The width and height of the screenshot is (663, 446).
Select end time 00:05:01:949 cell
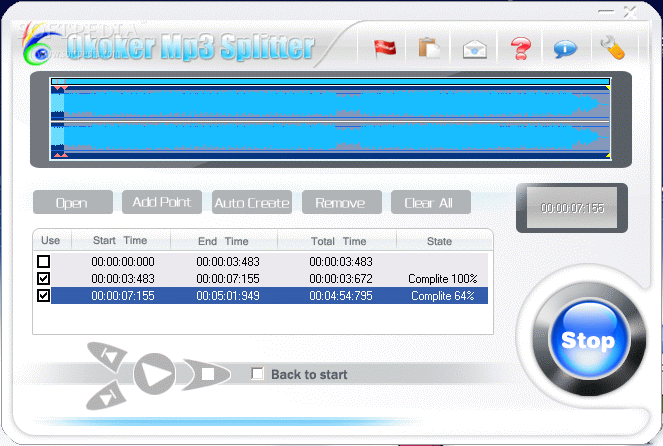pyautogui.click(x=228, y=296)
